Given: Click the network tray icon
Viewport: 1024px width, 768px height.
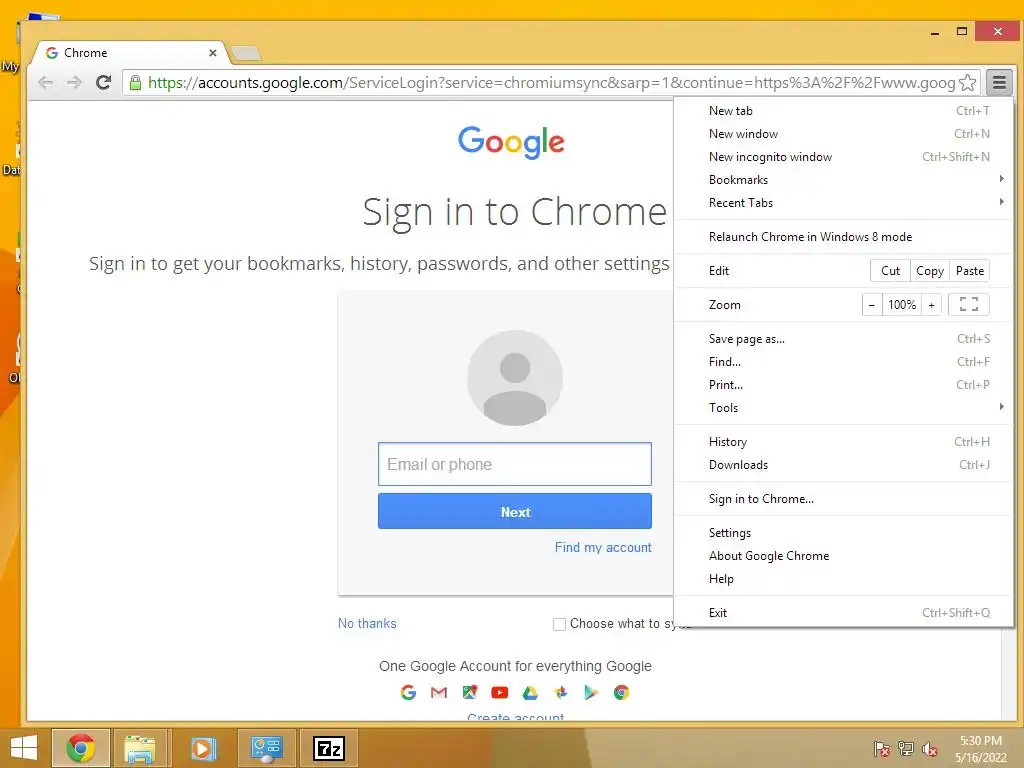Looking at the screenshot, I should click(x=906, y=748).
